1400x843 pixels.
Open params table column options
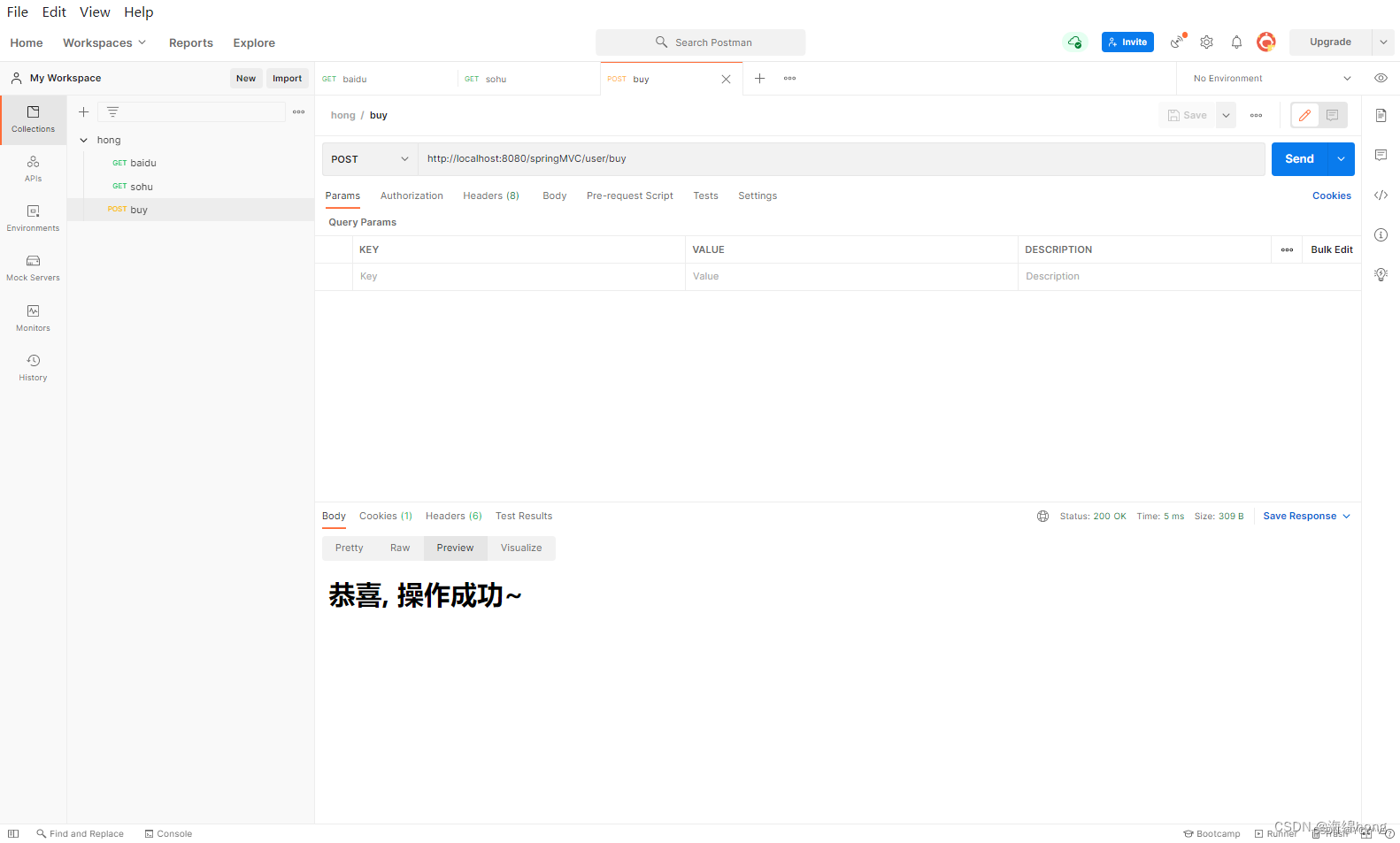click(x=1287, y=249)
